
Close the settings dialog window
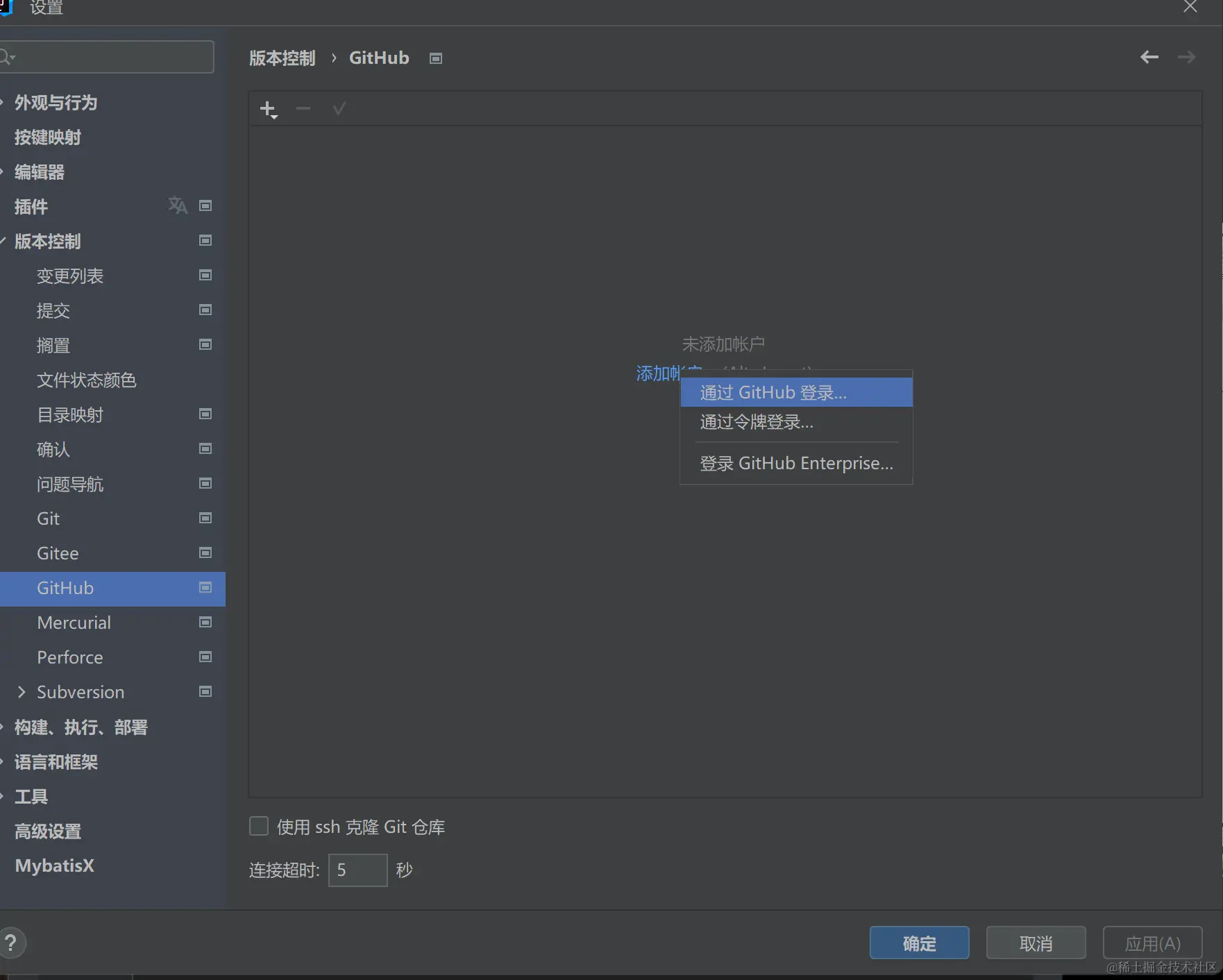pyautogui.click(x=1190, y=7)
